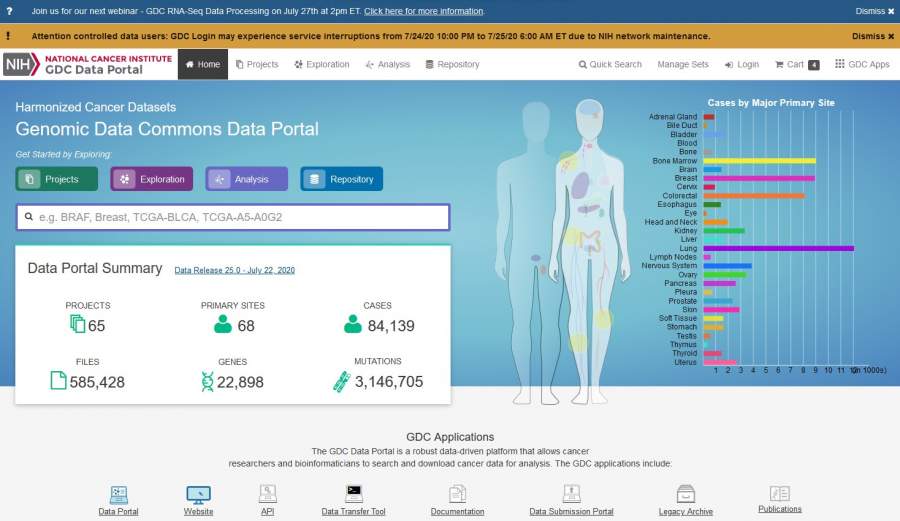Open Quick Search
Screen dimensions: 900x521
(x=610, y=64)
